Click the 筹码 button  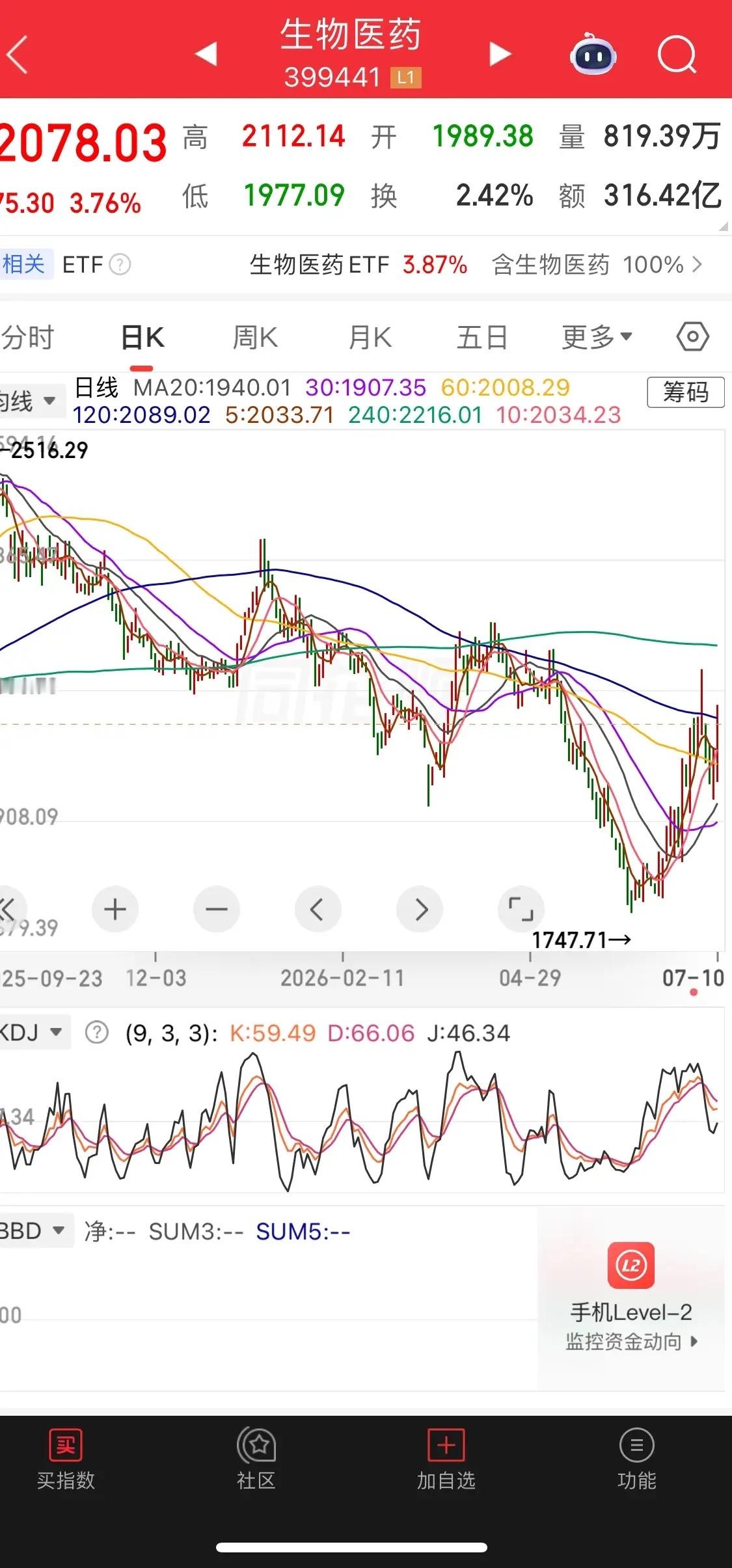(686, 392)
